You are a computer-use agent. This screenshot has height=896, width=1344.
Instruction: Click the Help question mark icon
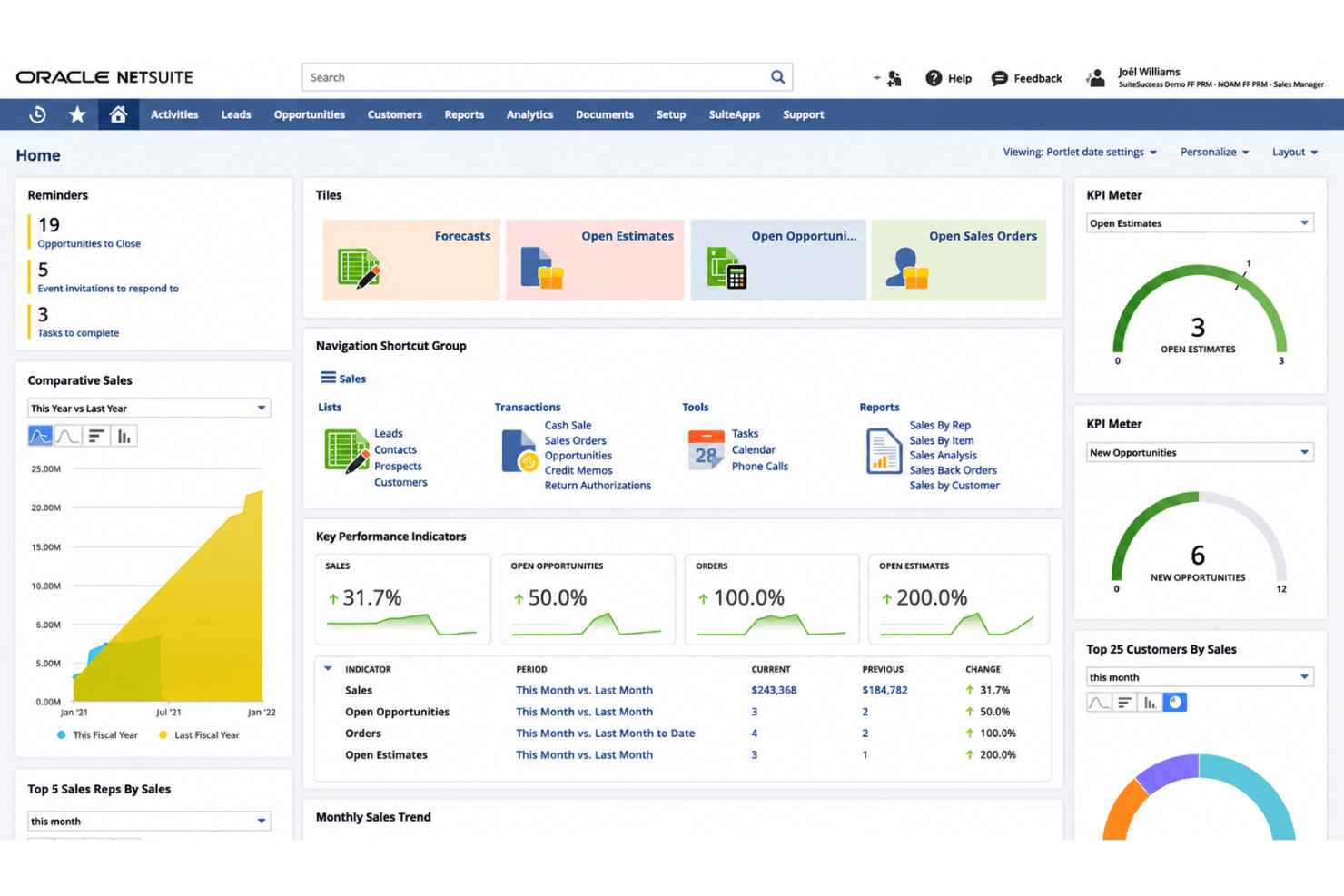(x=934, y=78)
